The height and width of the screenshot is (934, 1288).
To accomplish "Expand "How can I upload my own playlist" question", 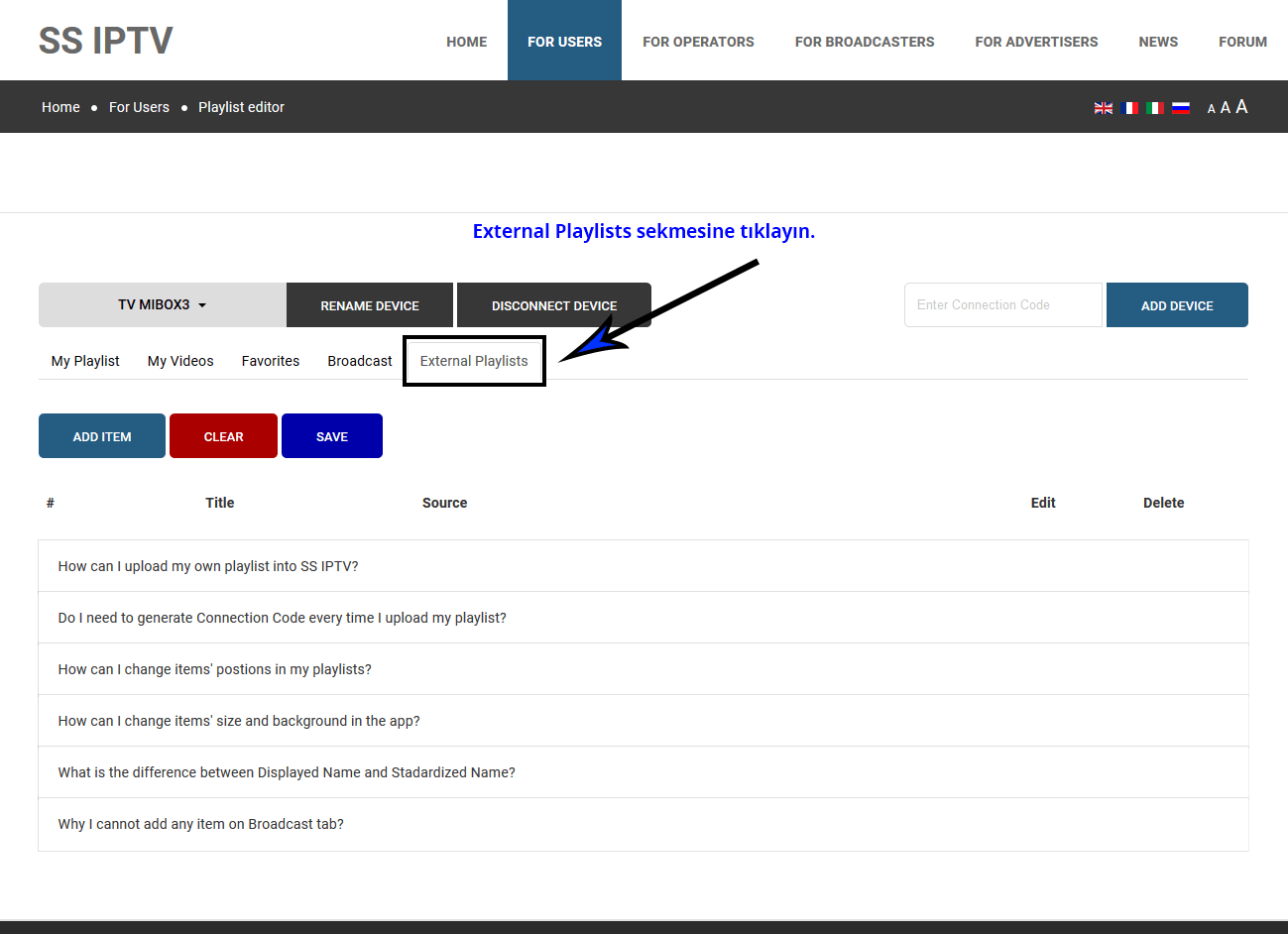I will pos(208,566).
